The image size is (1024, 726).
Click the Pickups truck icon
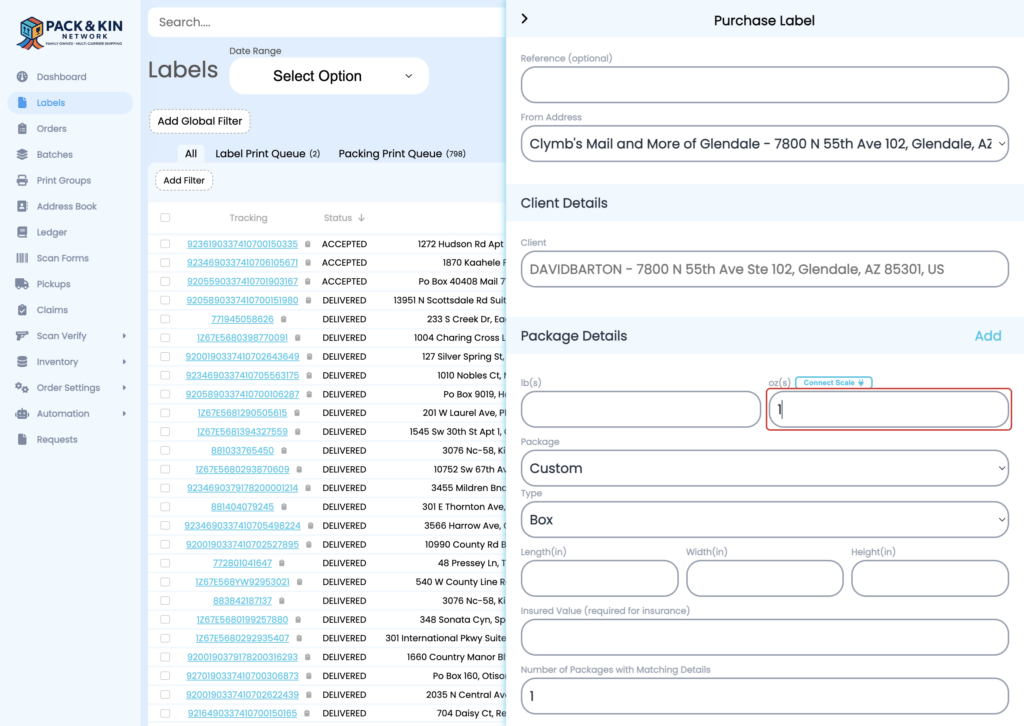coord(23,284)
